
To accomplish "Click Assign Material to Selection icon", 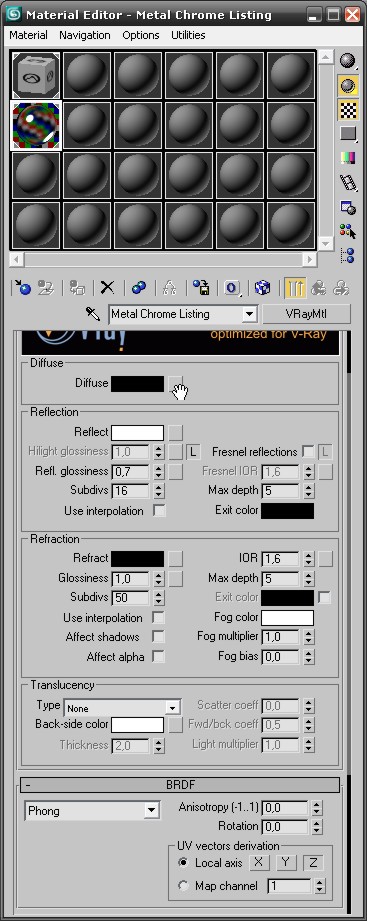I will [x=77, y=287].
